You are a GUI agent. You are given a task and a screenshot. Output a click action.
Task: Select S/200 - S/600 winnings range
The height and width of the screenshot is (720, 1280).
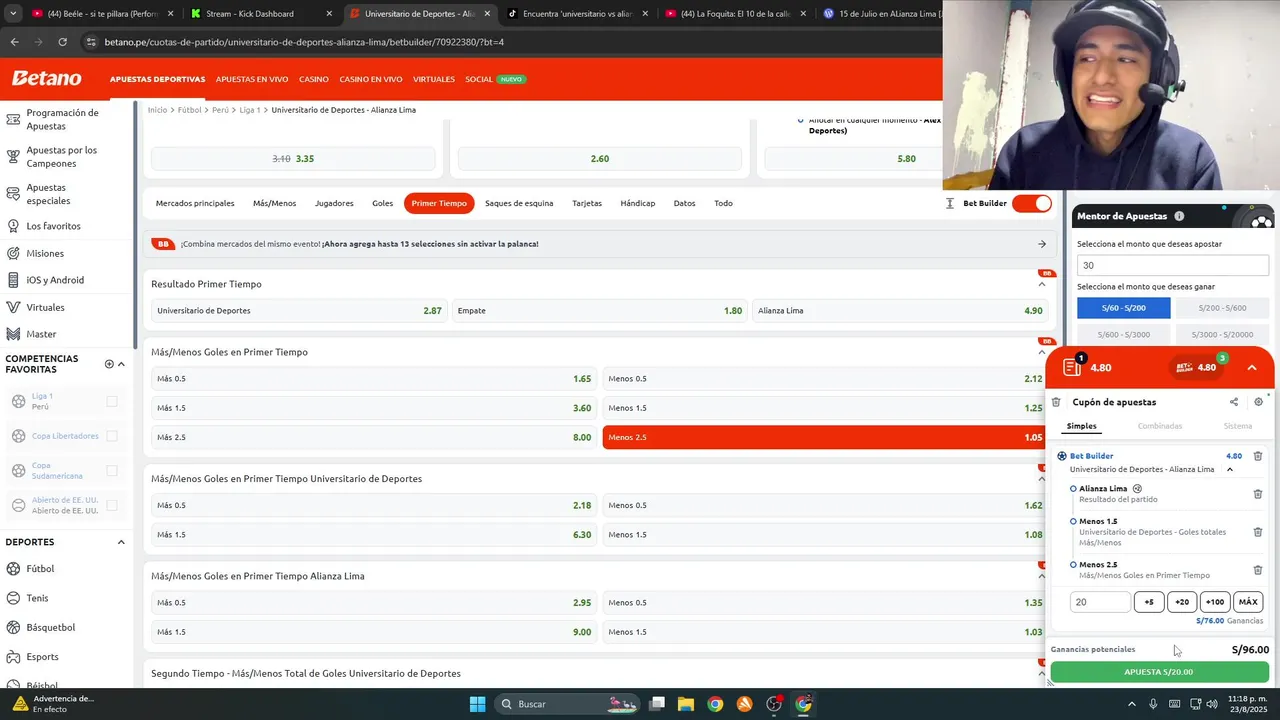(x=1222, y=309)
